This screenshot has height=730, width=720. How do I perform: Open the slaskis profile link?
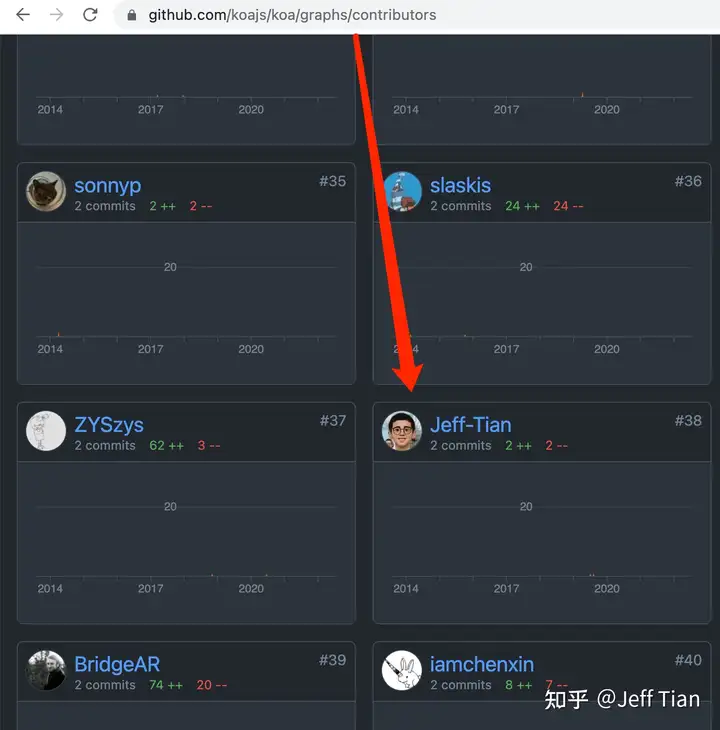point(460,185)
